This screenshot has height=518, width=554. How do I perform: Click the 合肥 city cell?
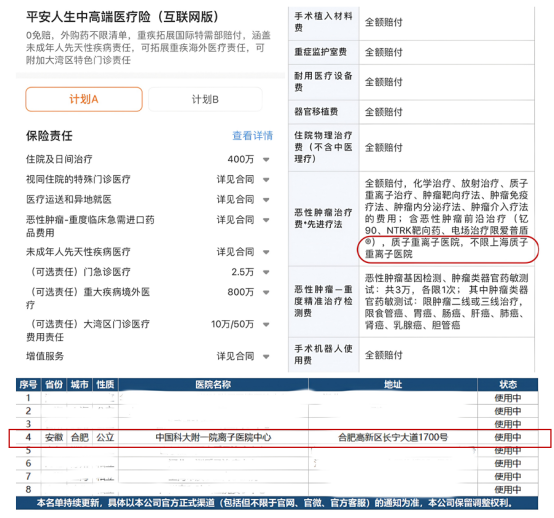click(79, 437)
